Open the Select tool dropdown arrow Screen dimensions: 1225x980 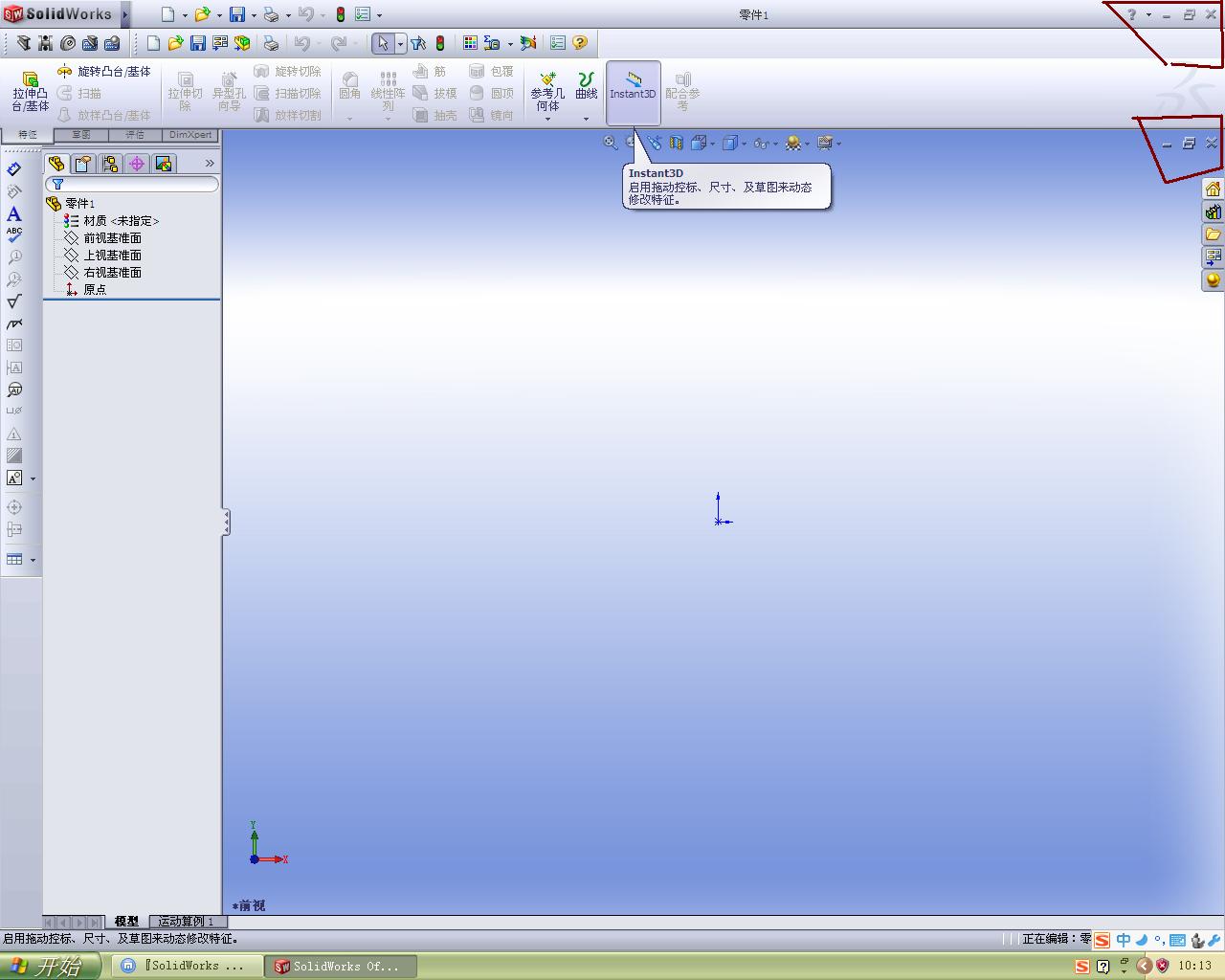click(x=400, y=43)
